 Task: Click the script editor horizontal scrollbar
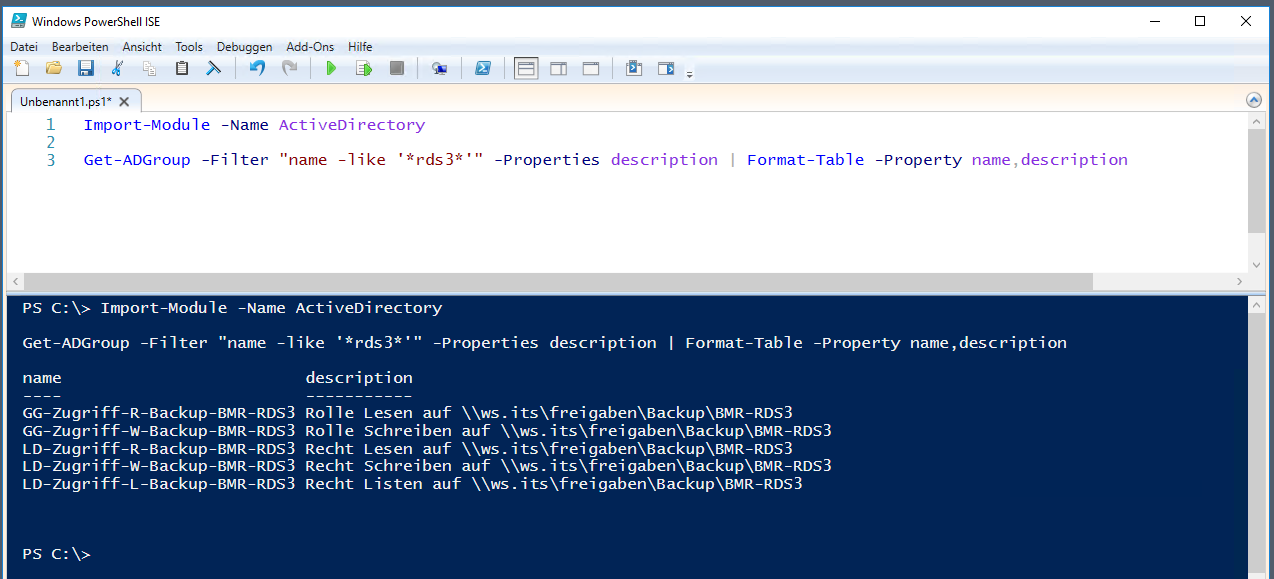click(627, 282)
